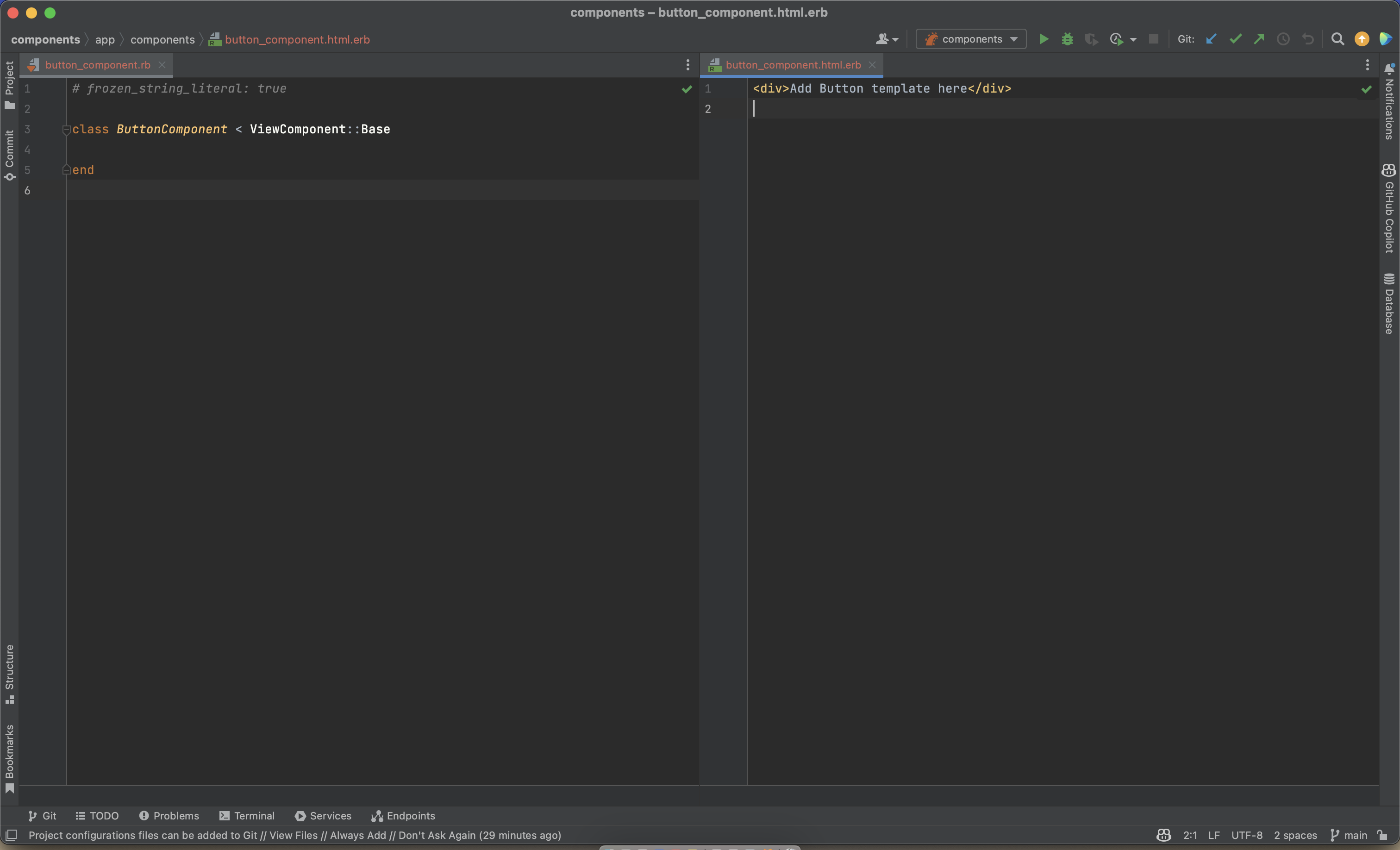Collapse the ButtonComponent class fold marker
The height and width of the screenshot is (850, 1400).
pyautogui.click(x=66, y=130)
